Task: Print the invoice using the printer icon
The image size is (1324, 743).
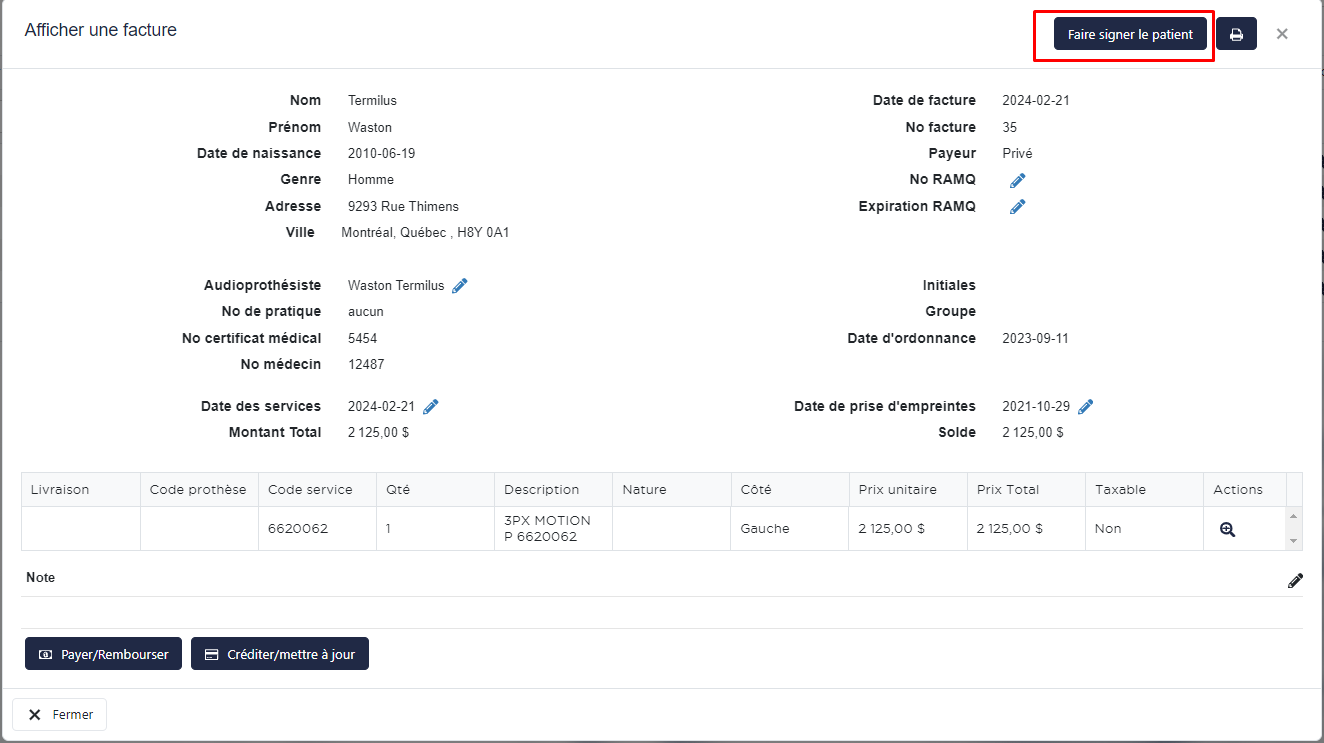Action: point(1236,35)
